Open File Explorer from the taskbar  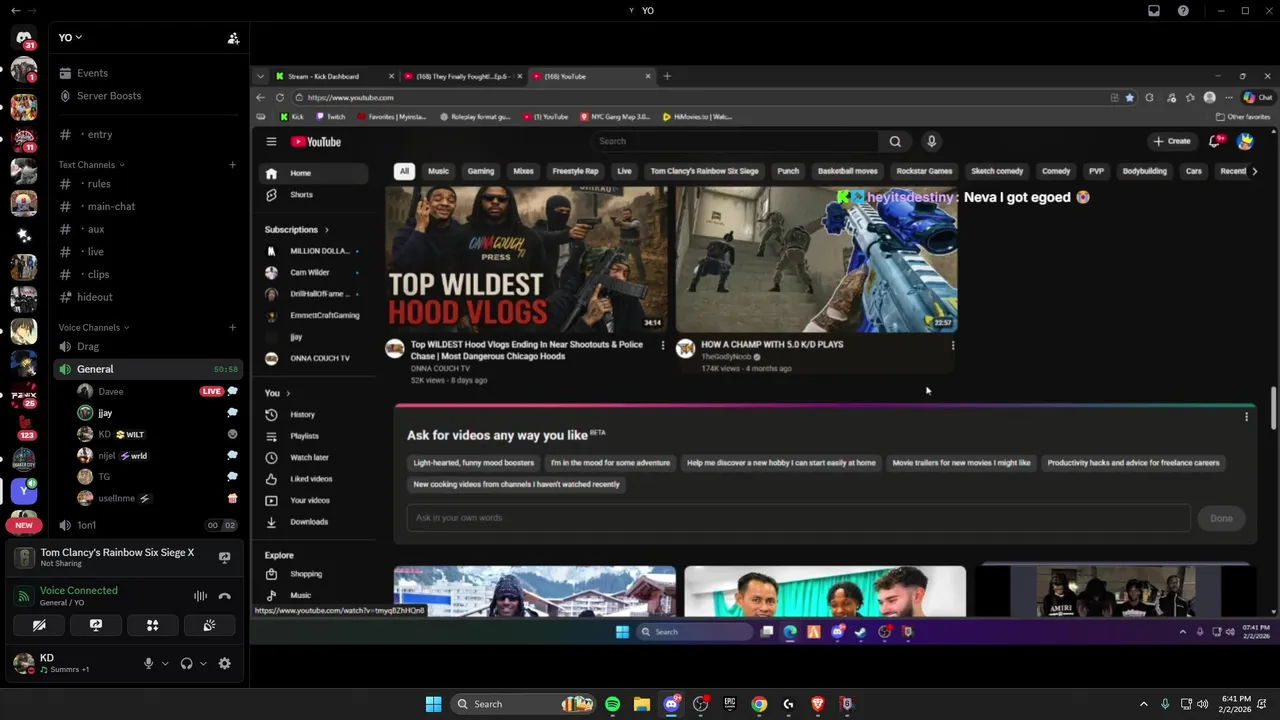(x=641, y=704)
